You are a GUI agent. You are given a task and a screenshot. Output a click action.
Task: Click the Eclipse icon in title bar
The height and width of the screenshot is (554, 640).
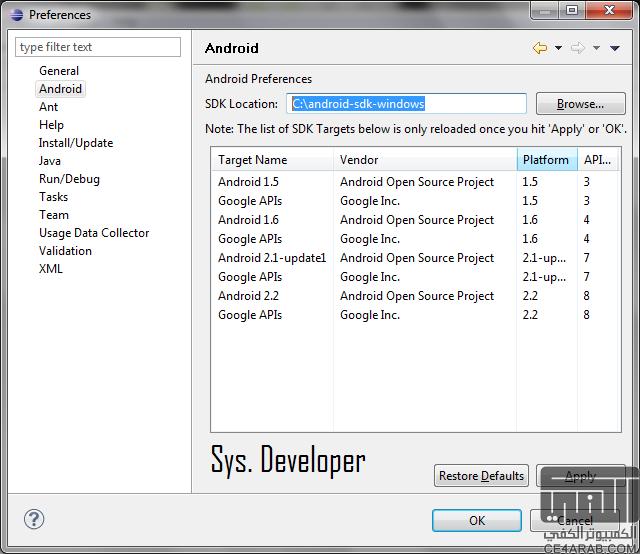(x=17, y=15)
